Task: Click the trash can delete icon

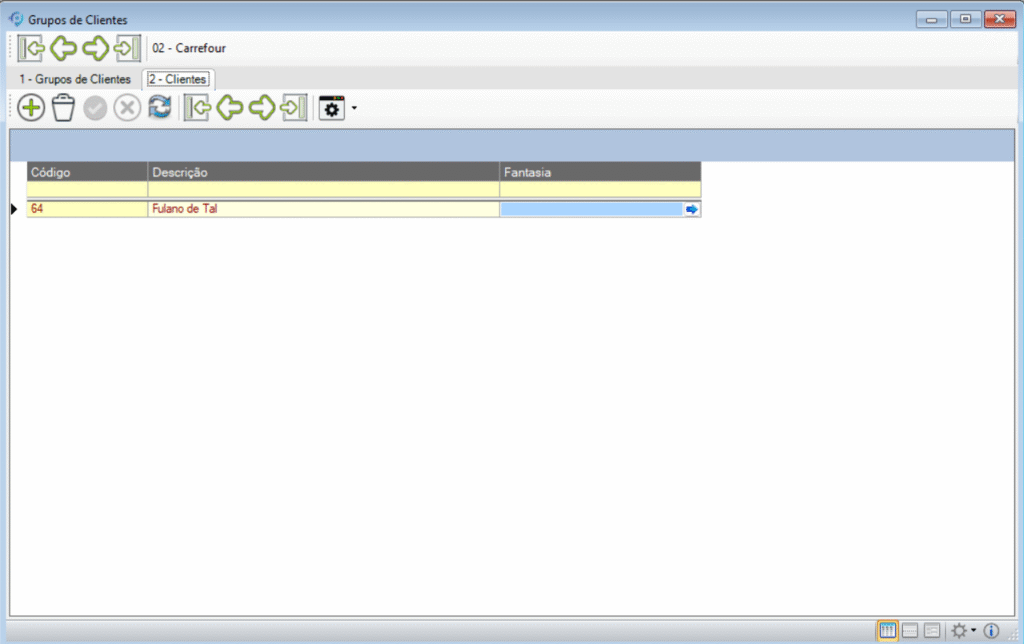Action: (63, 108)
